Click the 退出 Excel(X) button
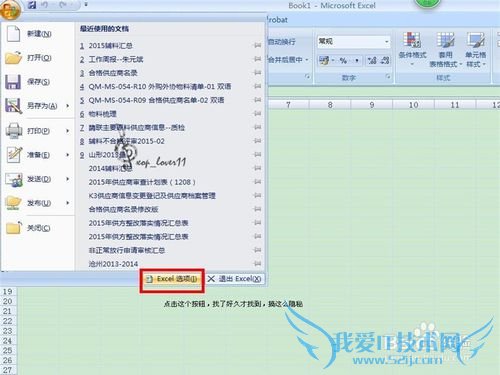Screen dimensions: 500x375 234,279
